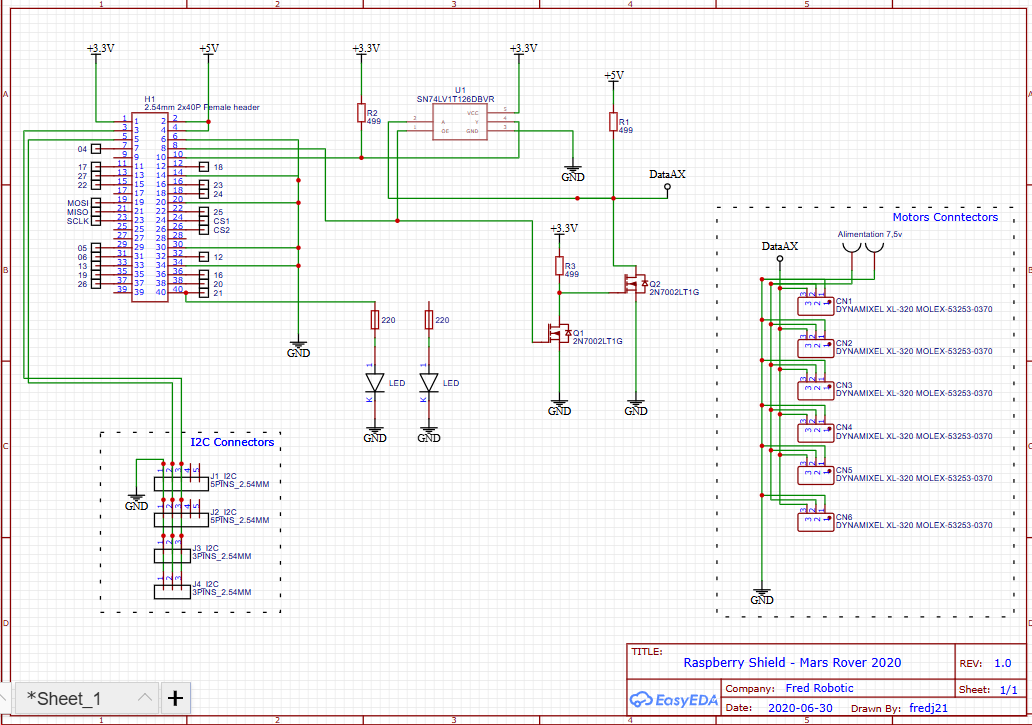The height and width of the screenshot is (725, 1032).
Task: Click the 'Alimentation 7,5v' label
Action: (x=869, y=234)
